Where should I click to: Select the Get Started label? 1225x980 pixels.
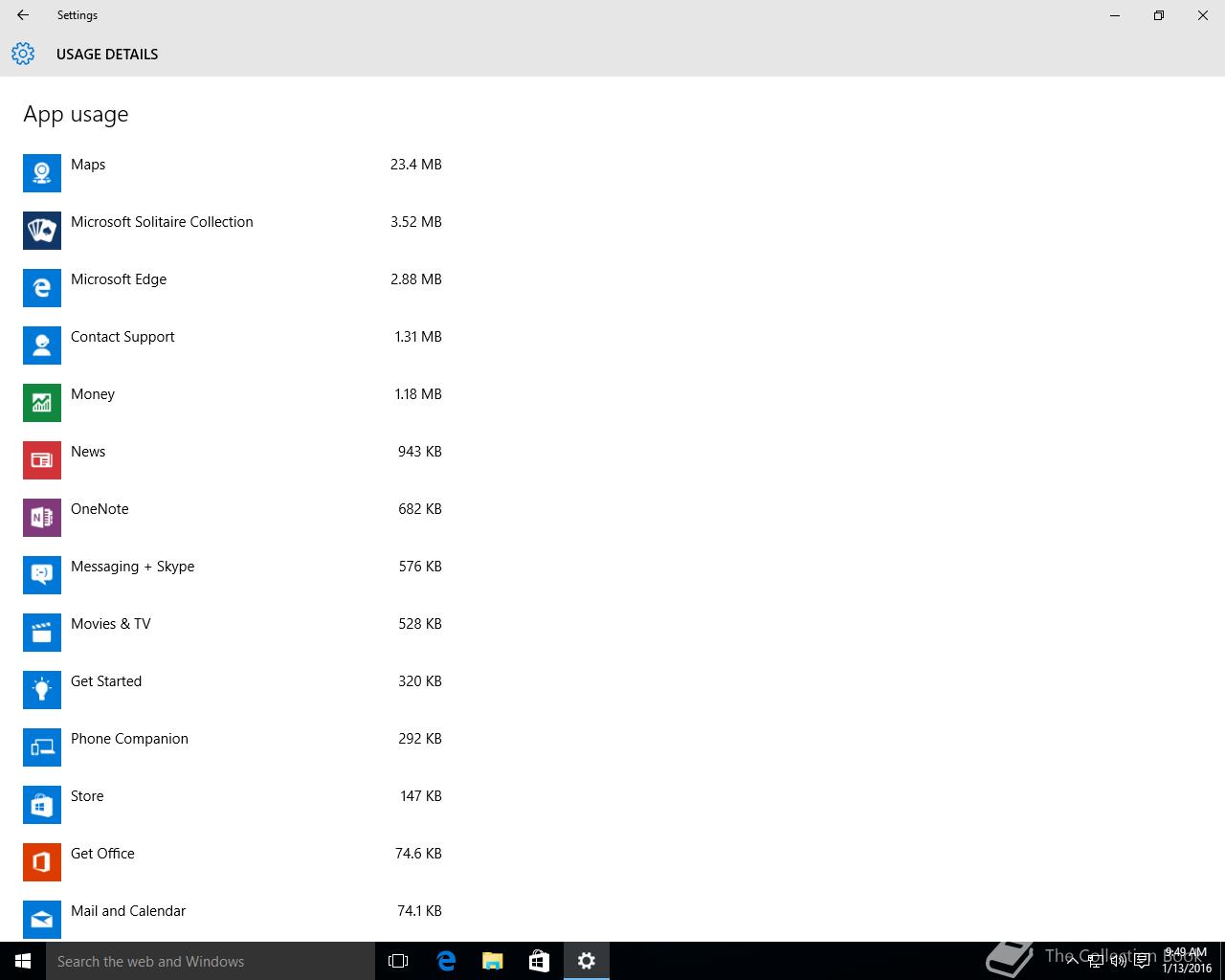point(106,681)
